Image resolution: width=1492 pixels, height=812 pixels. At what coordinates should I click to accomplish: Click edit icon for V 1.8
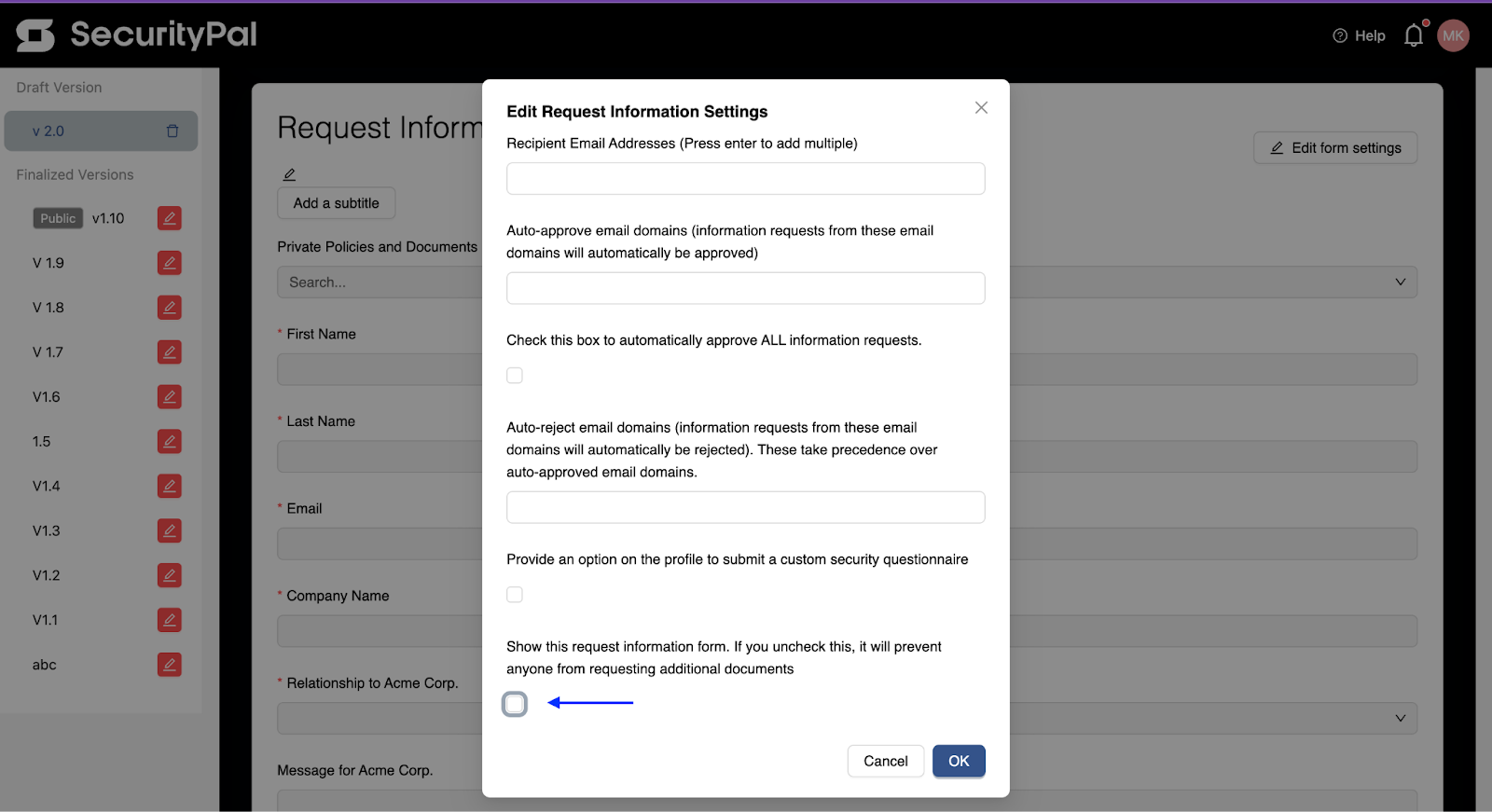coord(170,308)
